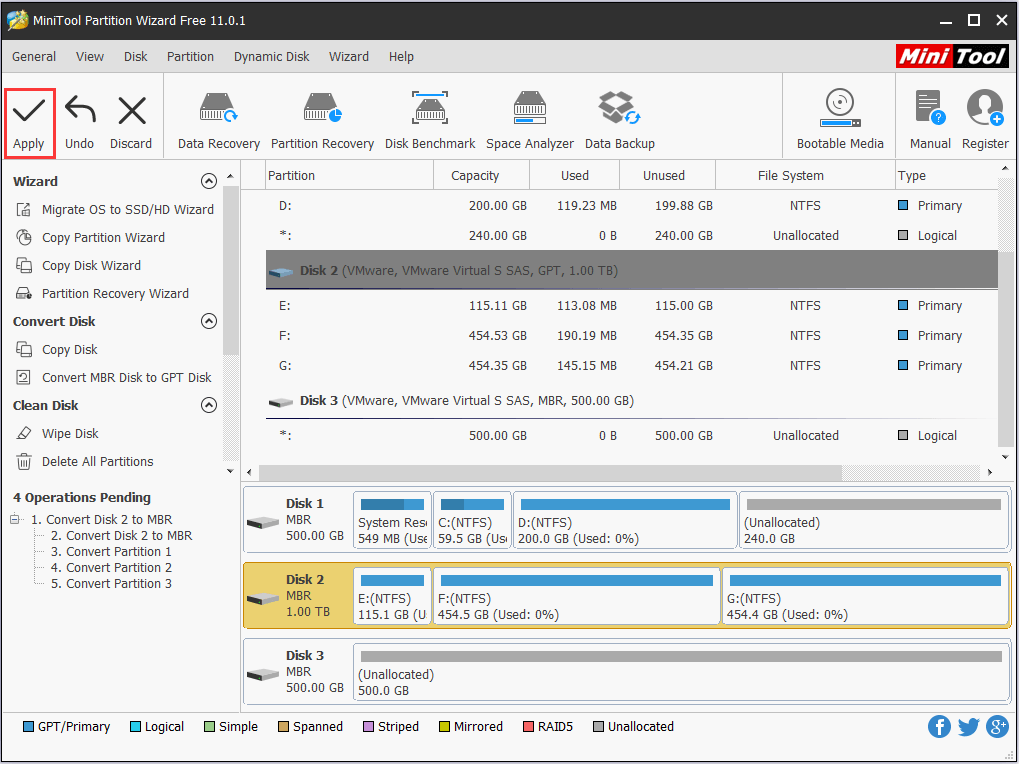Image resolution: width=1019 pixels, height=764 pixels.
Task: Apply the pending operations
Action: [29, 117]
